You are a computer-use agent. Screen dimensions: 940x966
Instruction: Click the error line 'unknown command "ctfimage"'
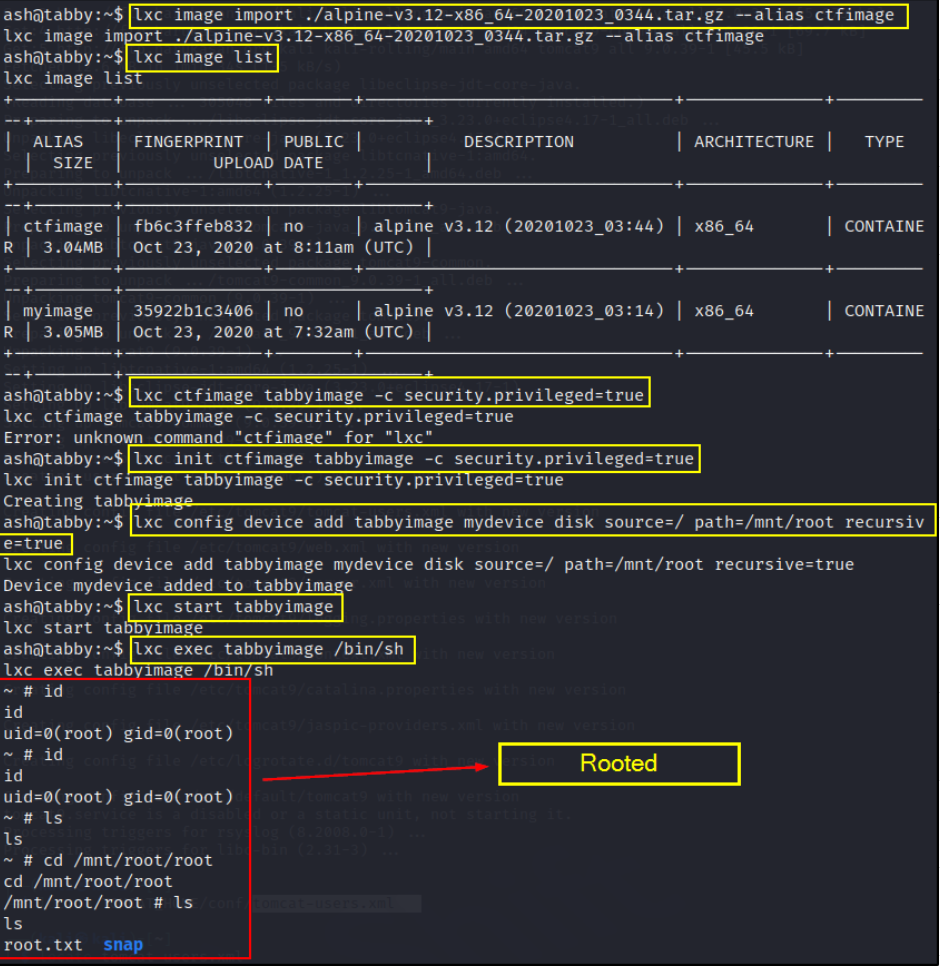[x=218, y=437]
